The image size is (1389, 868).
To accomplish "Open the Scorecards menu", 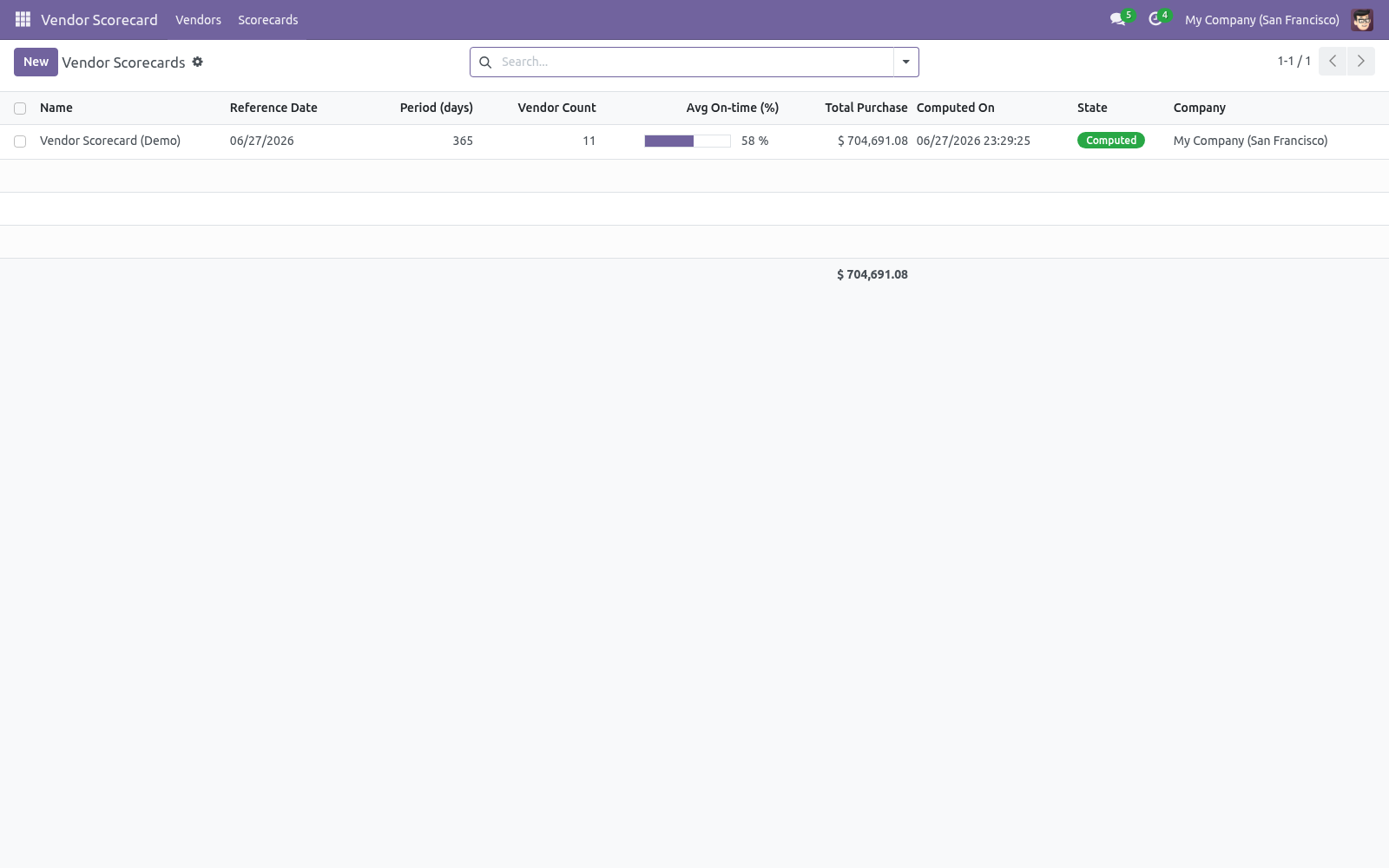I will (x=267, y=19).
